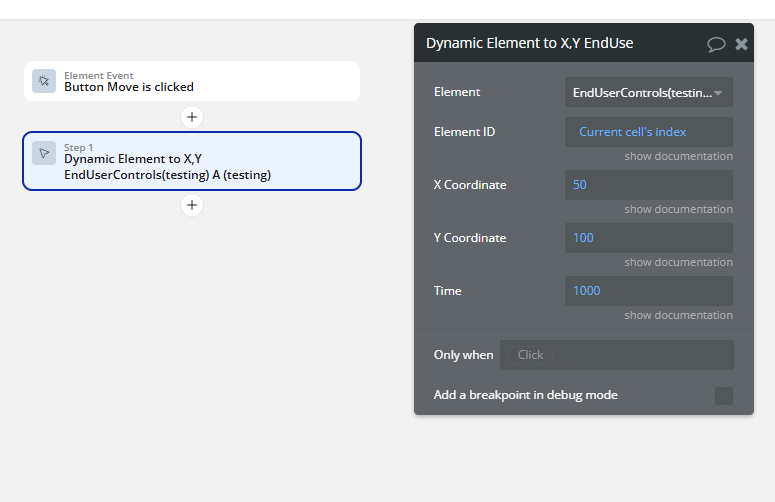Select the Button Move is clicked event
Viewport: 775px width, 502px height.
click(192, 81)
